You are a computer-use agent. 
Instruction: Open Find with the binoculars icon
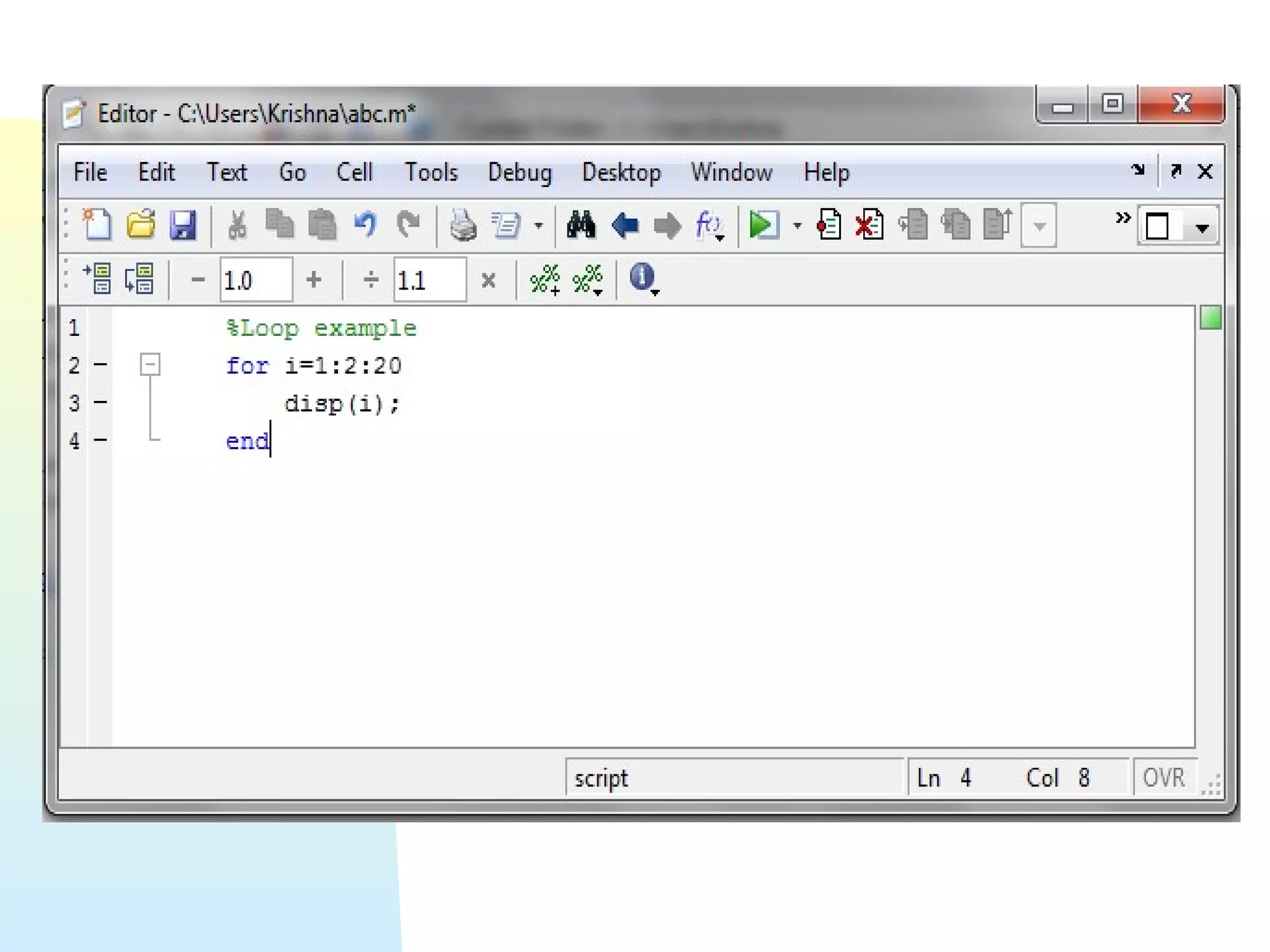(x=581, y=225)
